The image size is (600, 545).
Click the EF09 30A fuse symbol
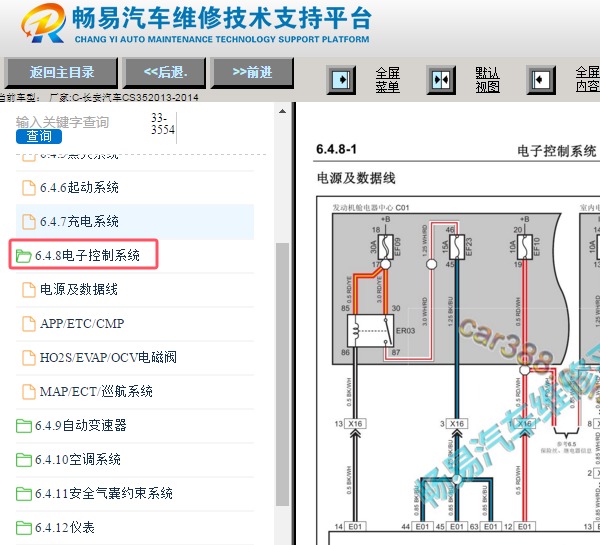tap(385, 246)
